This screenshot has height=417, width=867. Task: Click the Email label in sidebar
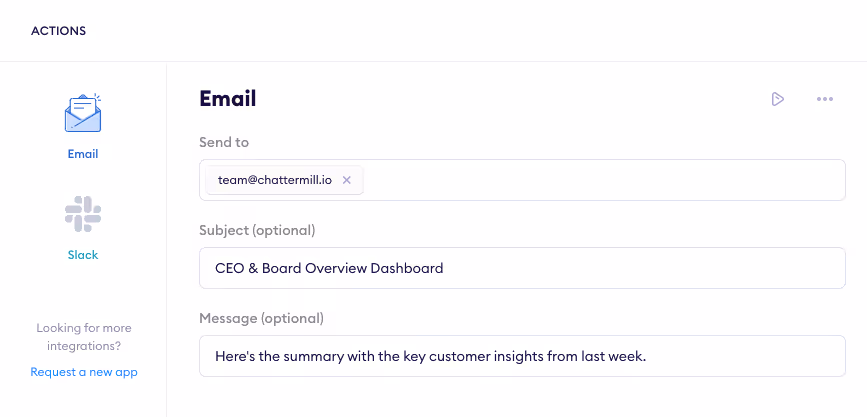[83, 154]
